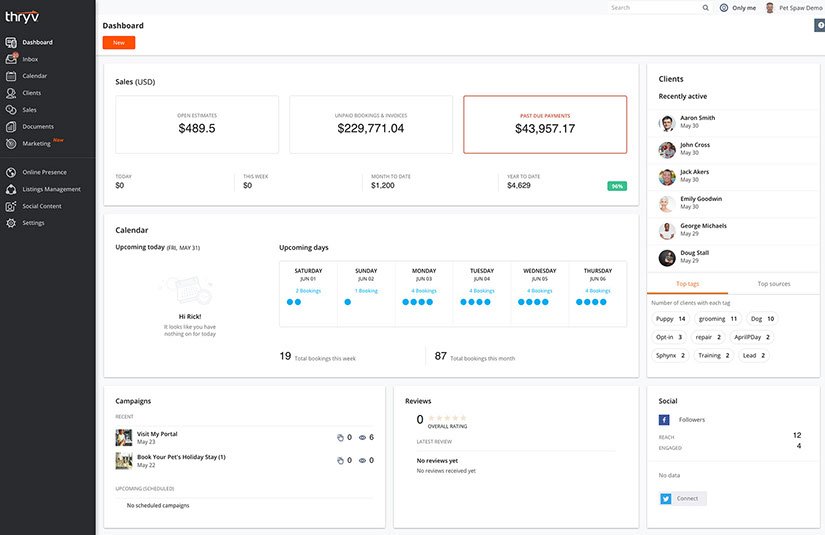
Task: Click the Social Content icon
Action: [11, 206]
